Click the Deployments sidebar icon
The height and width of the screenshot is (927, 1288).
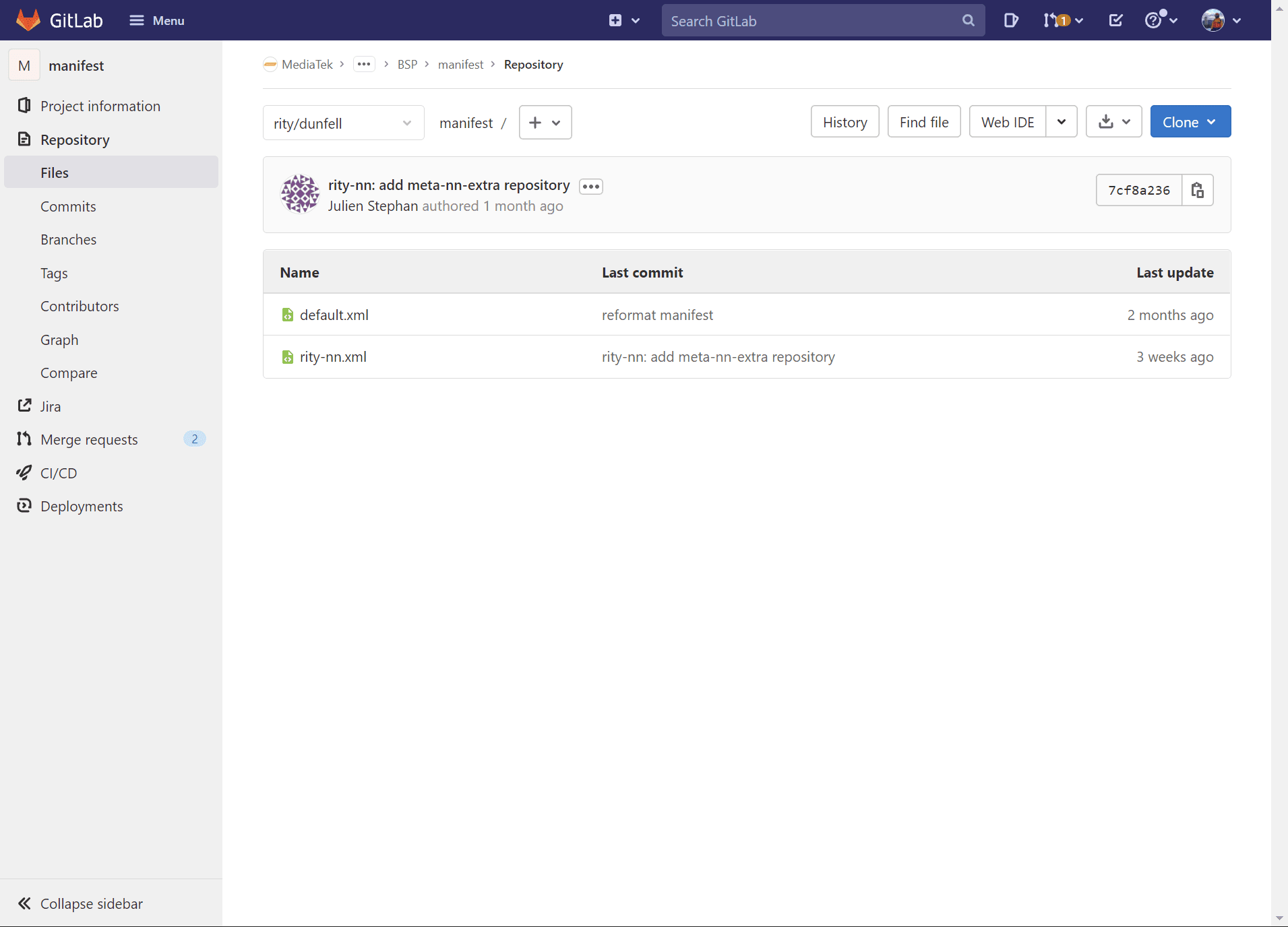click(24, 505)
